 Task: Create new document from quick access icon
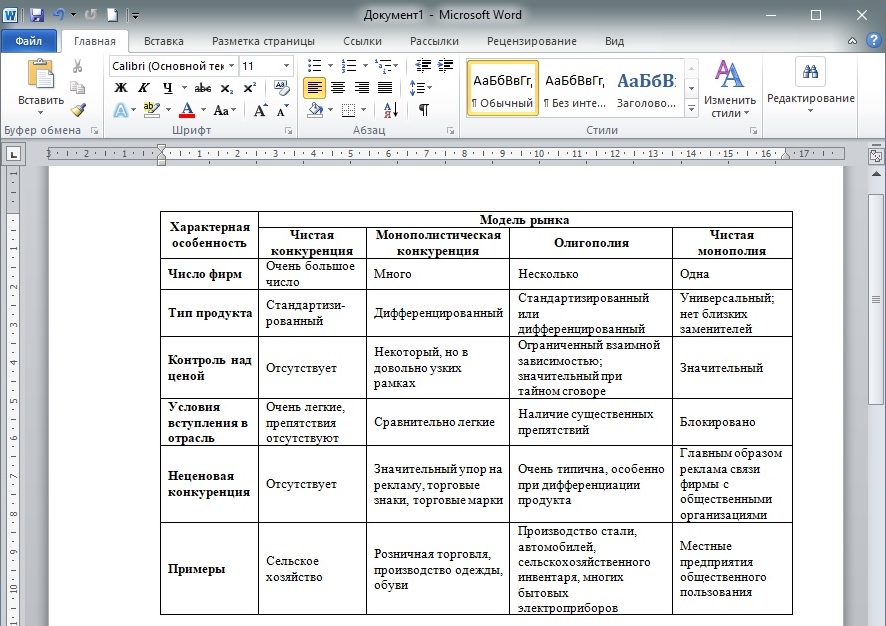[x=112, y=15]
